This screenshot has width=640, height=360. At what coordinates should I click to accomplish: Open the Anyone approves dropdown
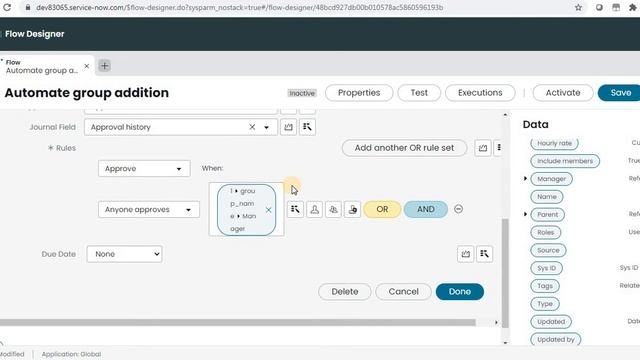coord(149,209)
